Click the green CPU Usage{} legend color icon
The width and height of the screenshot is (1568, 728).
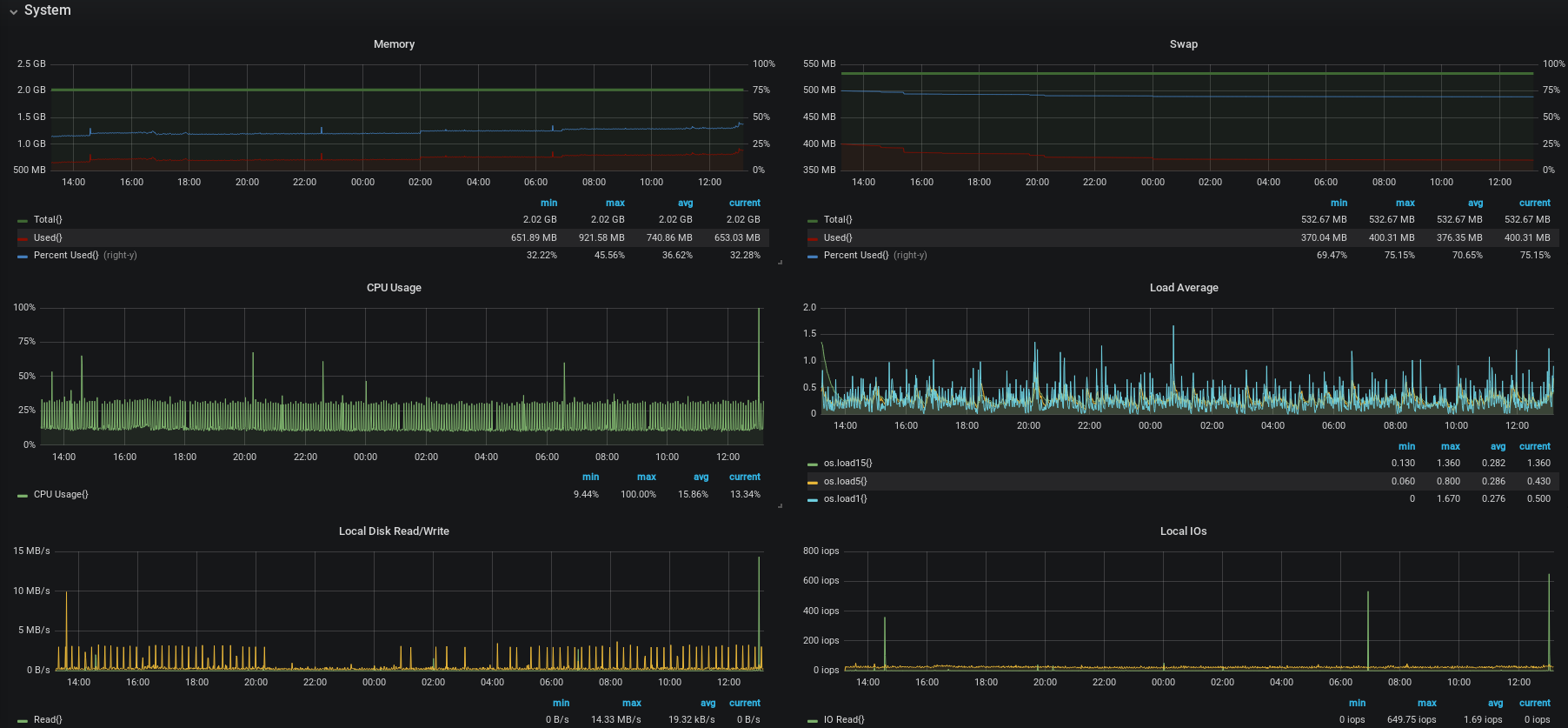click(23, 495)
